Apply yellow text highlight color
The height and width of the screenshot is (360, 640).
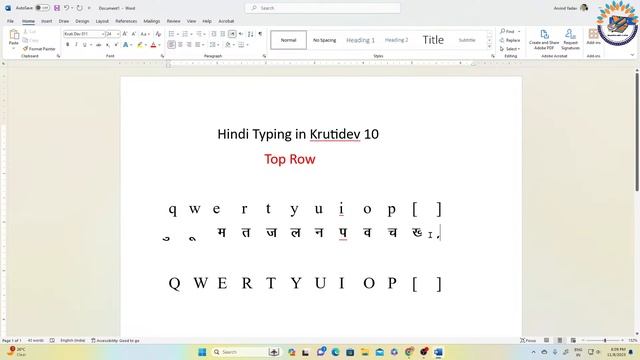tap(140, 44)
